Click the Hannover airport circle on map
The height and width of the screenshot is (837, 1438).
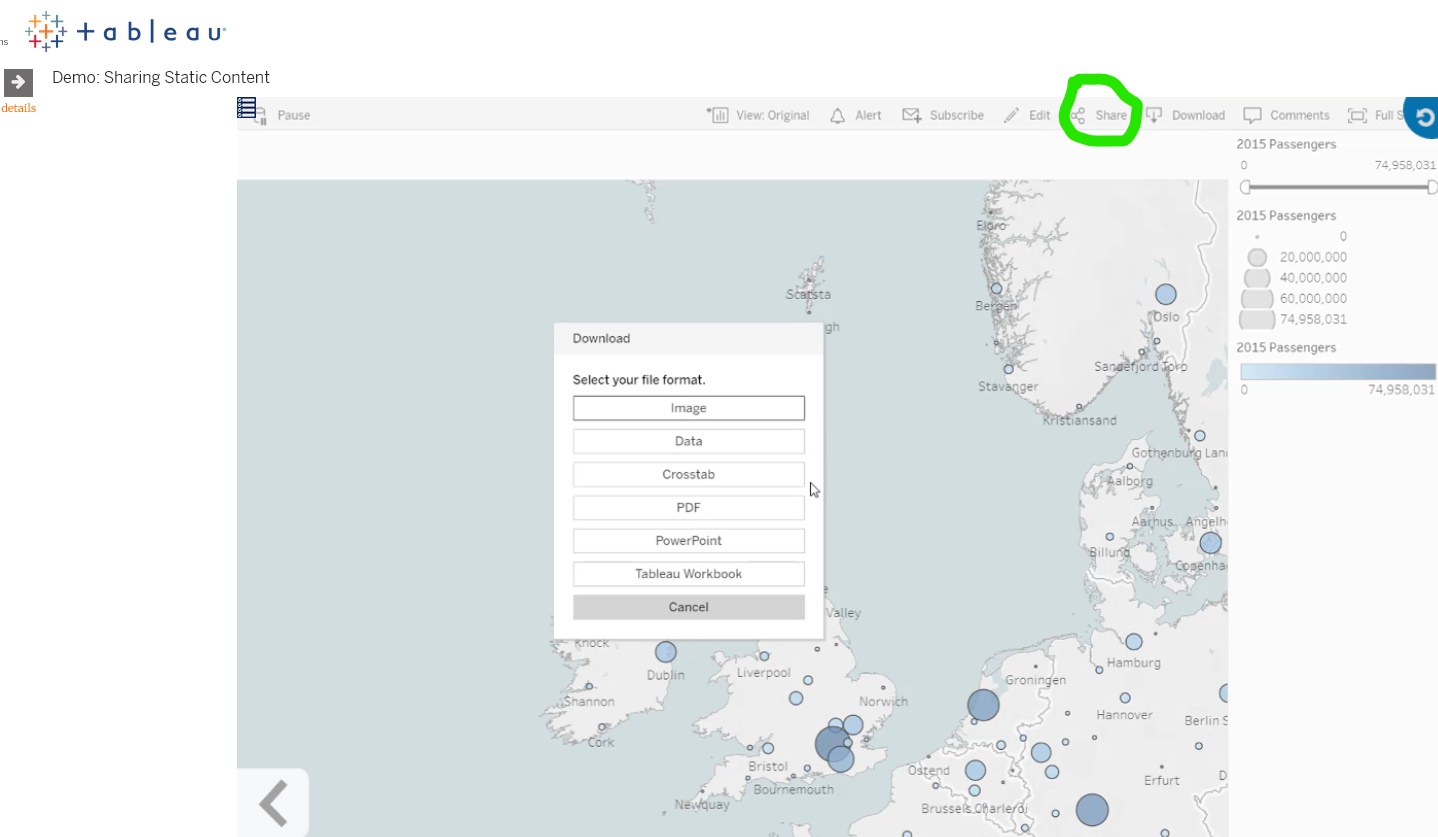click(x=1125, y=698)
